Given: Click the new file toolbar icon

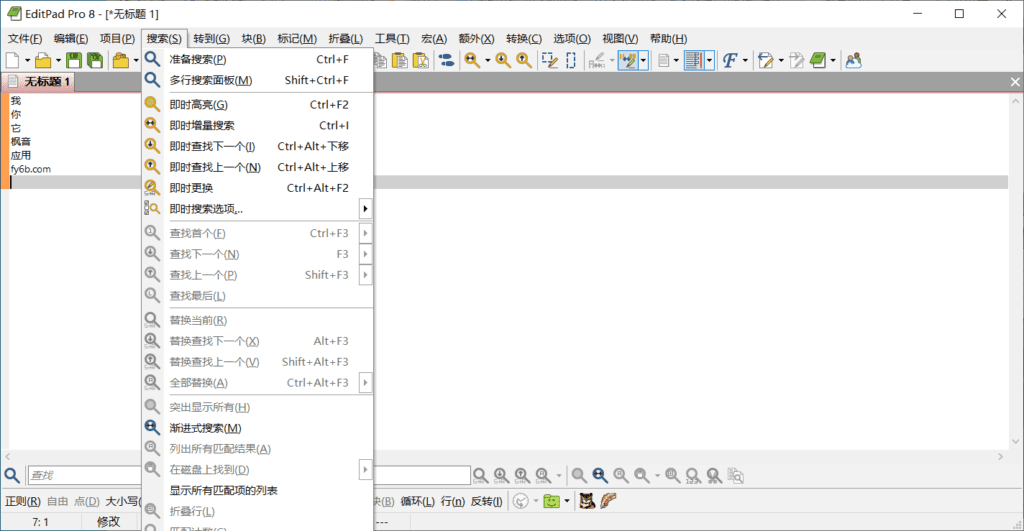Looking at the screenshot, I should (12, 61).
